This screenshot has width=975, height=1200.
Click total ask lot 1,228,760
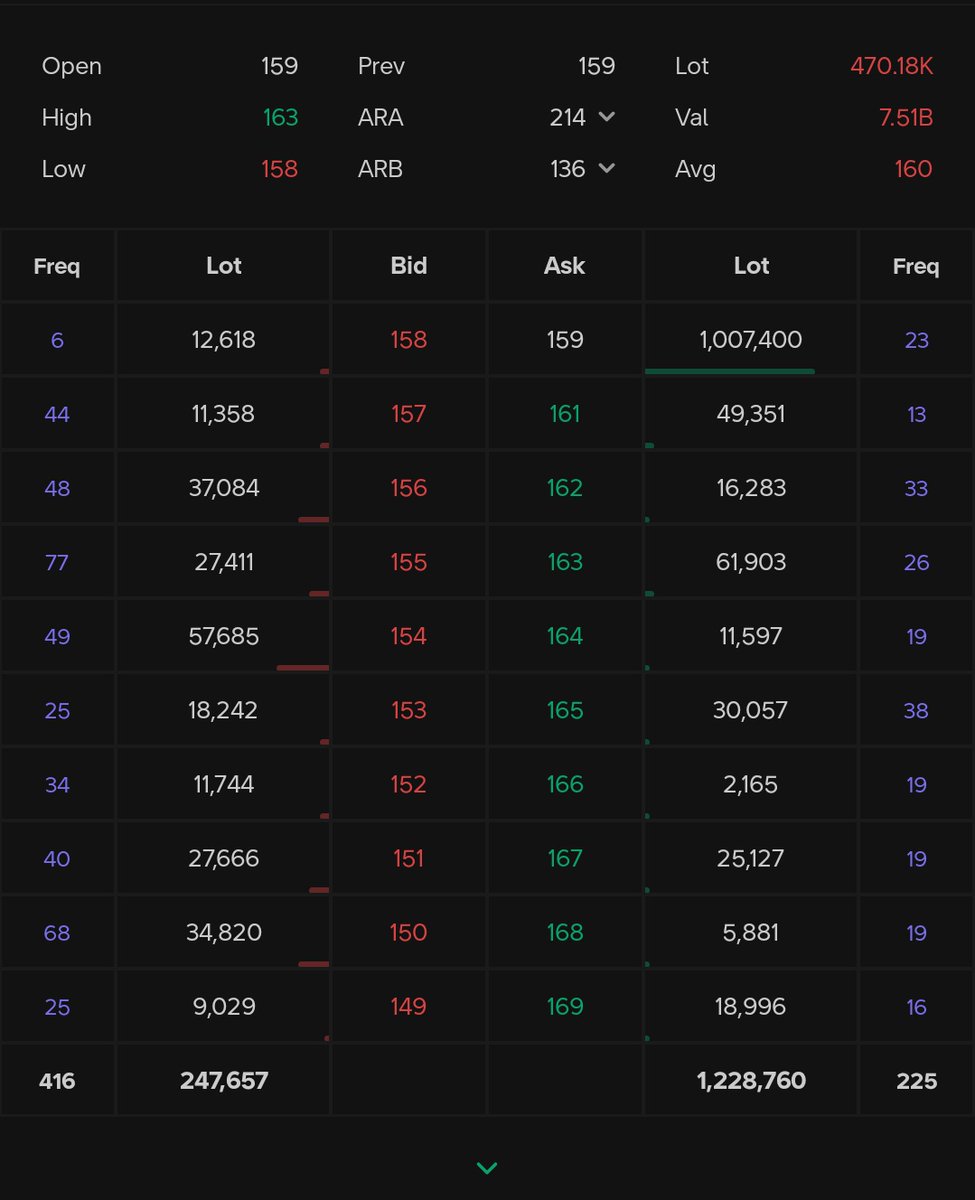751,1080
